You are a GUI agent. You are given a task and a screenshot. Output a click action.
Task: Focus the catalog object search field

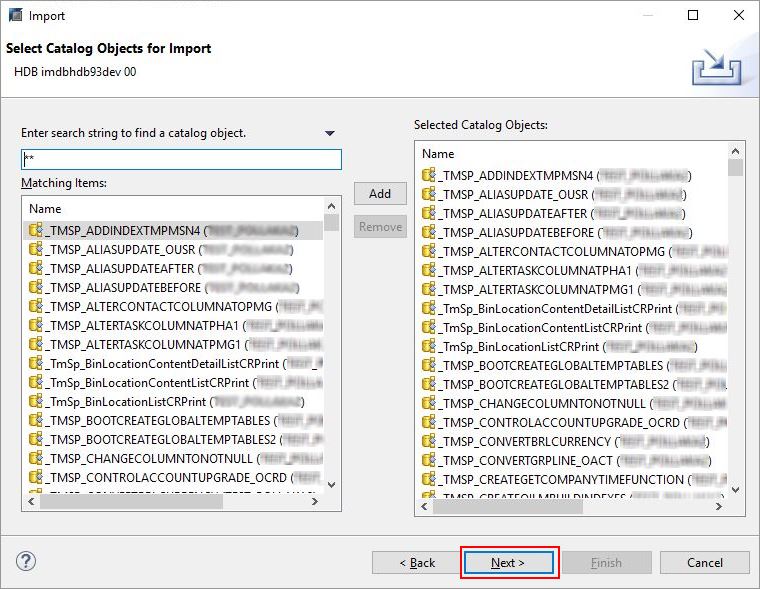coord(181,160)
